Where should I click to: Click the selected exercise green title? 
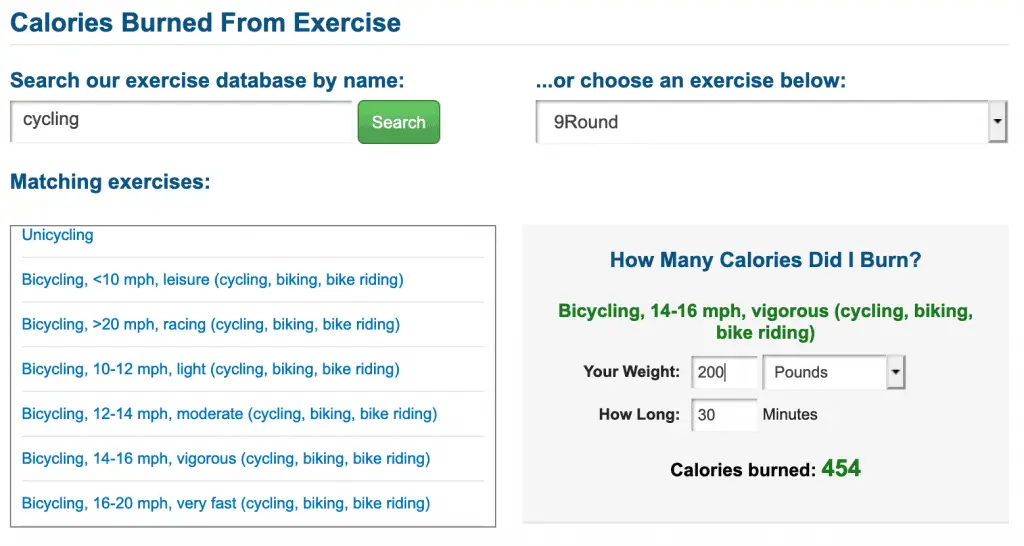coord(765,321)
